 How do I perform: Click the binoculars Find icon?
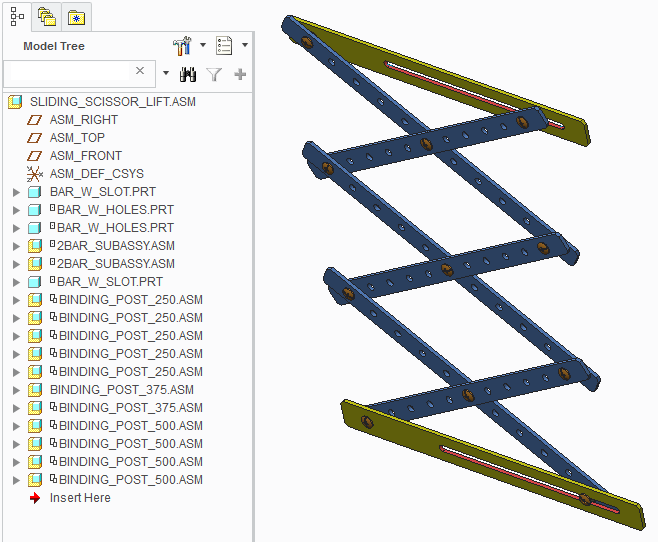tap(188, 74)
